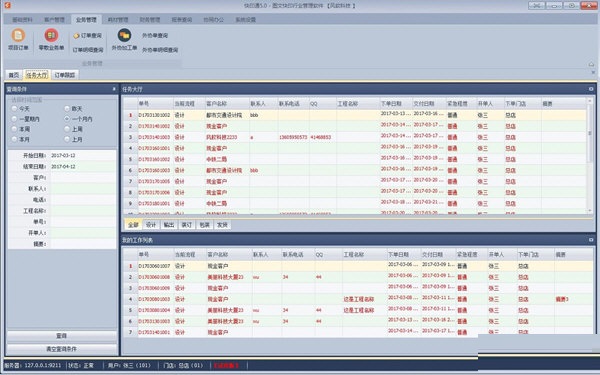
Task: Click the 清空查询条件 clear button
Action: click(x=62, y=349)
